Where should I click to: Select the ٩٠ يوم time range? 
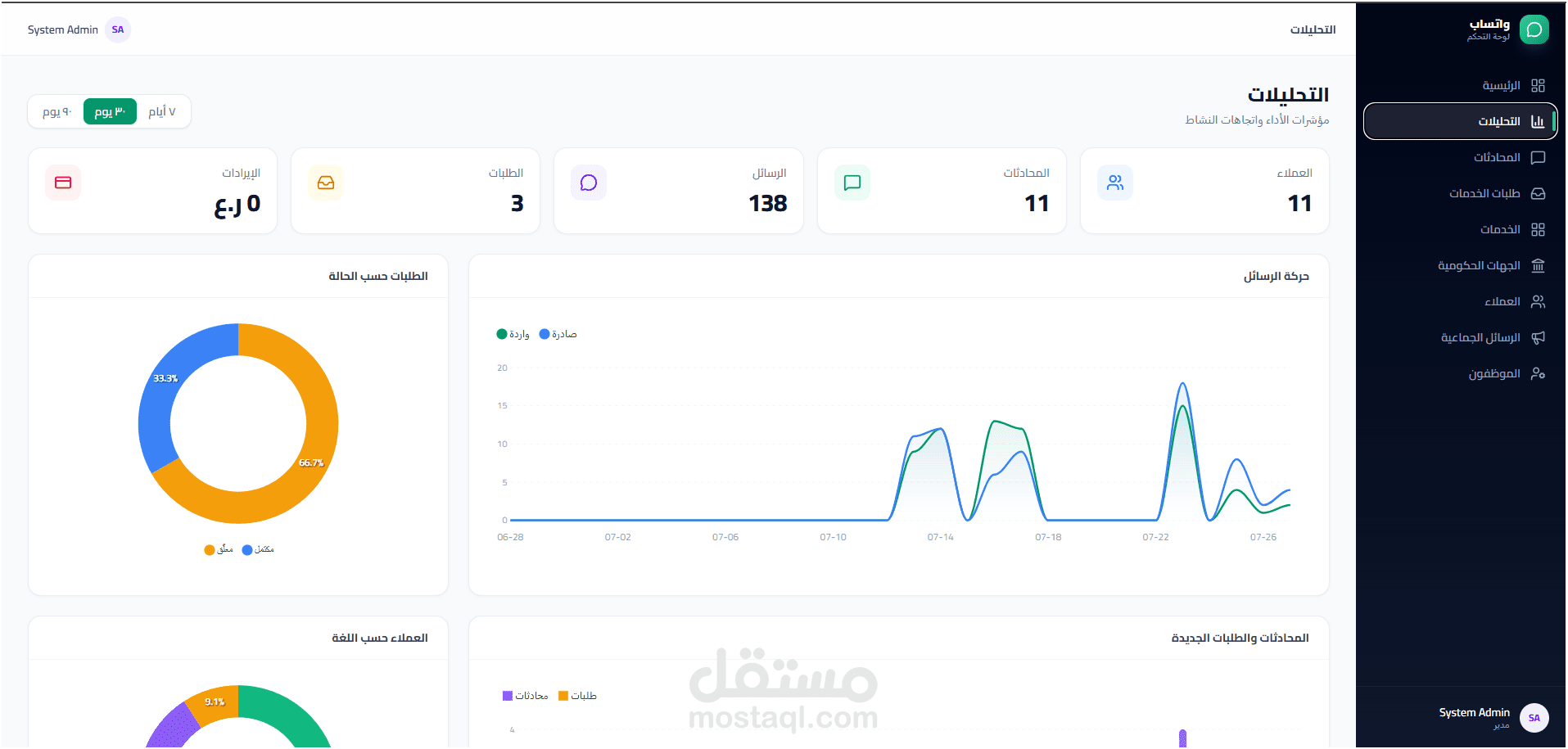pos(57,111)
